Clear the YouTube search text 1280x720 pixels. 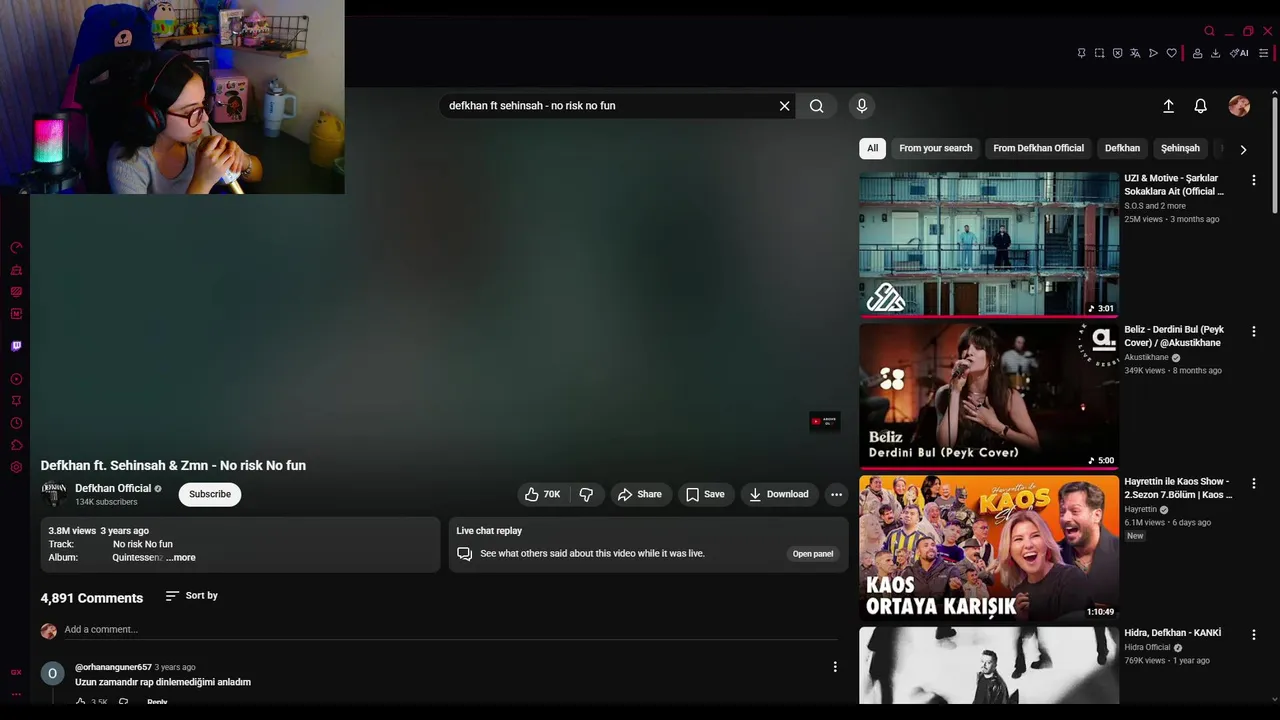(784, 106)
